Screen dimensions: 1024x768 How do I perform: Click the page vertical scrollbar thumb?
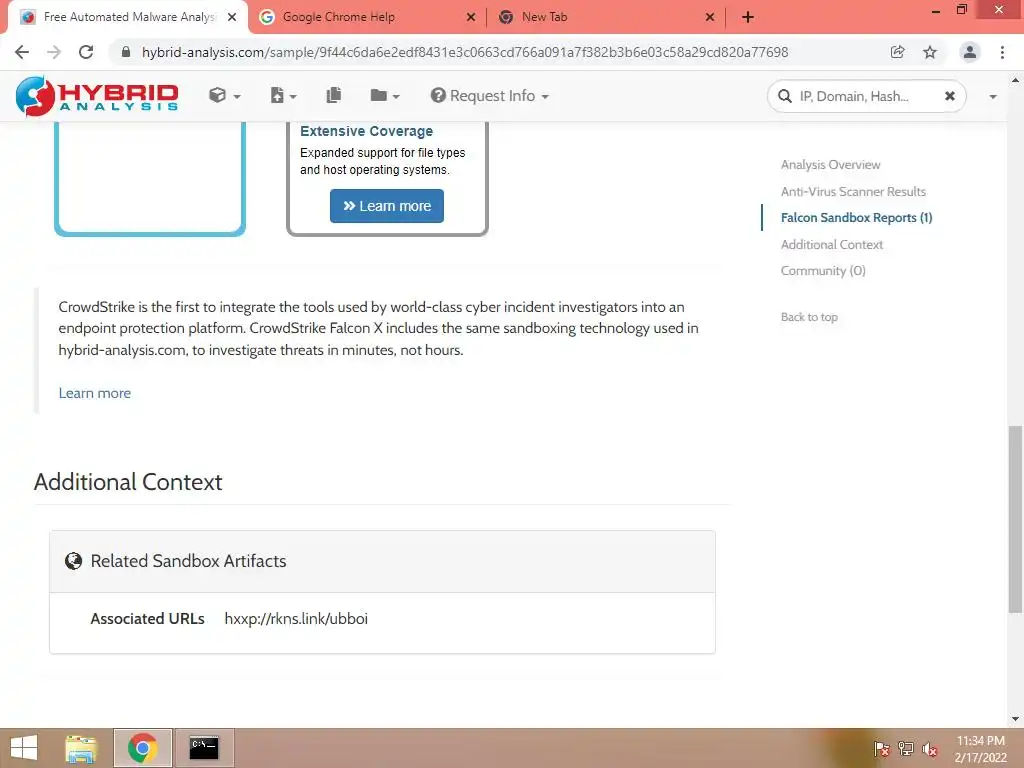click(x=1015, y=519)
